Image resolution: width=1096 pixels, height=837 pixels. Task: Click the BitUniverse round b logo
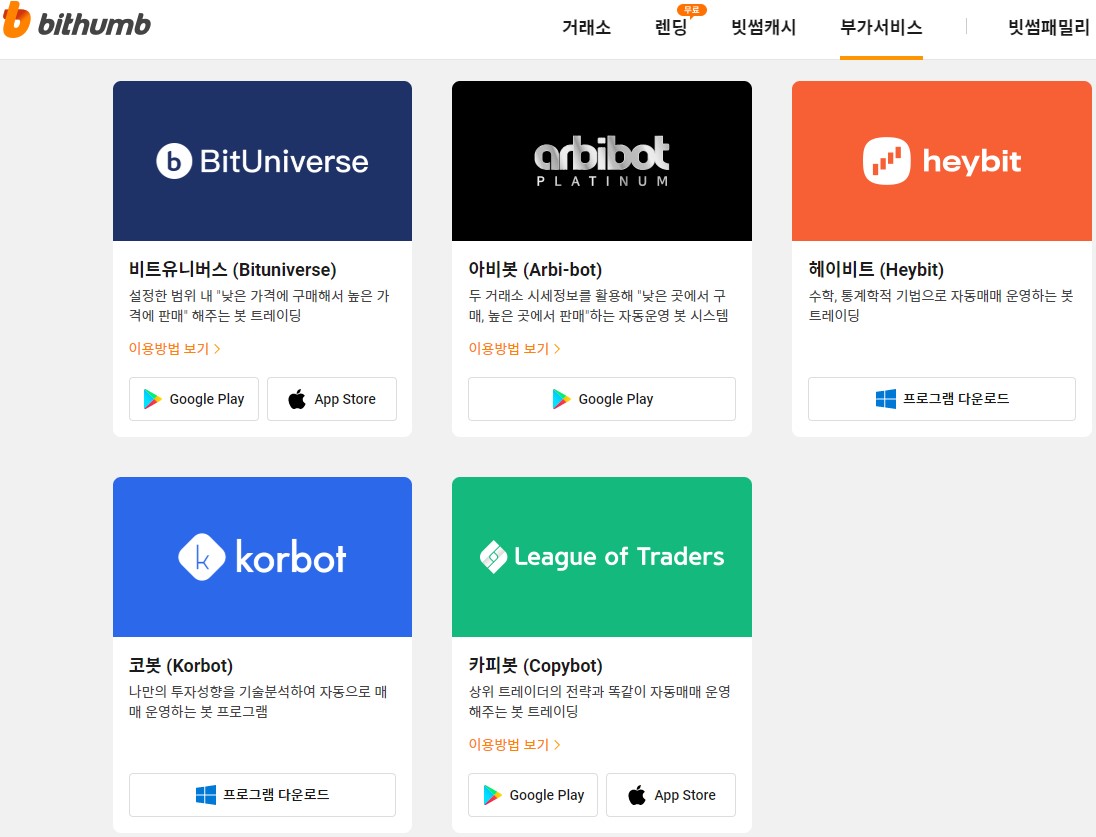point(174,161)
